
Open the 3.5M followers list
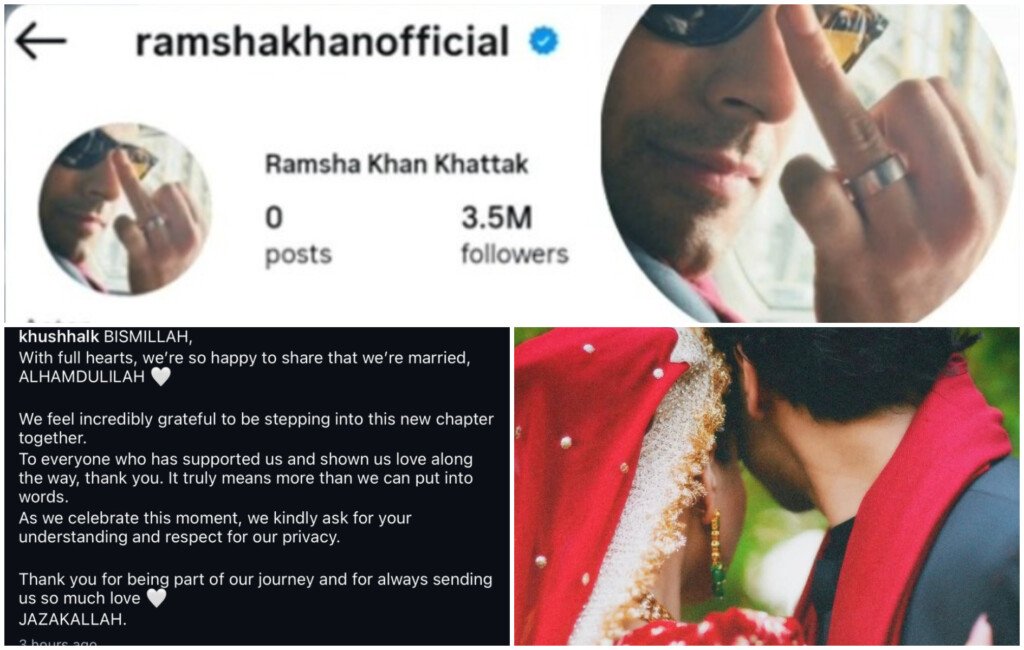tap(515, 235)
